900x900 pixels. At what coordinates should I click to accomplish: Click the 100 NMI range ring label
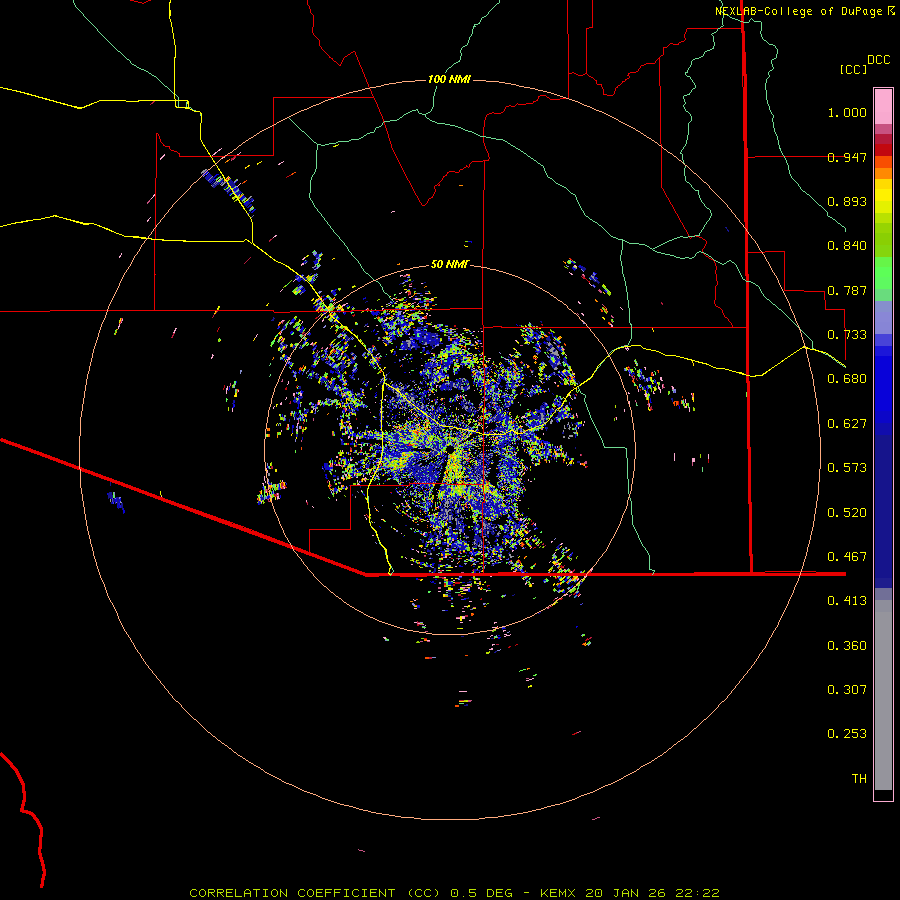[x=449, y=79]
